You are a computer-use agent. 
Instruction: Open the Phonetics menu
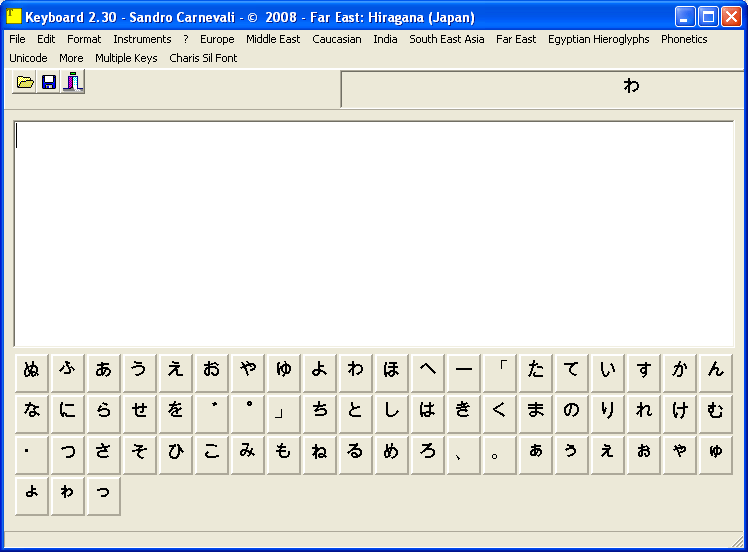pyautogui.click(x=684, y=39)
